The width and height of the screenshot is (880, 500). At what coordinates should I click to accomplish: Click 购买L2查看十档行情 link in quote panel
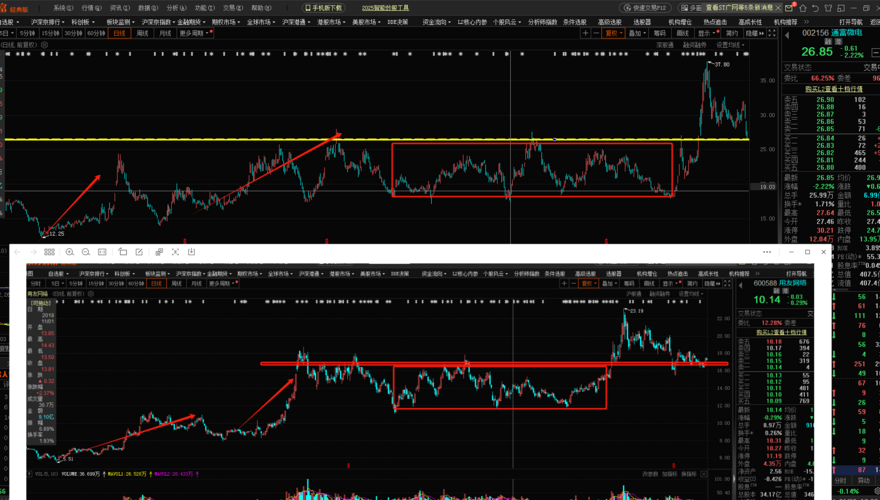tap(833, 89)
